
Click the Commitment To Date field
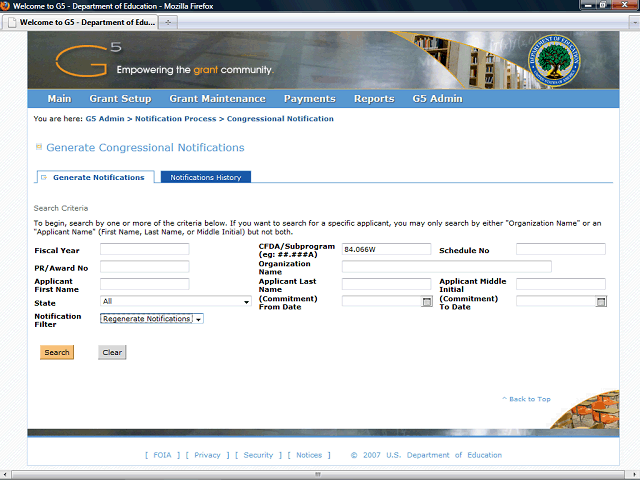[x=556, y=302]
